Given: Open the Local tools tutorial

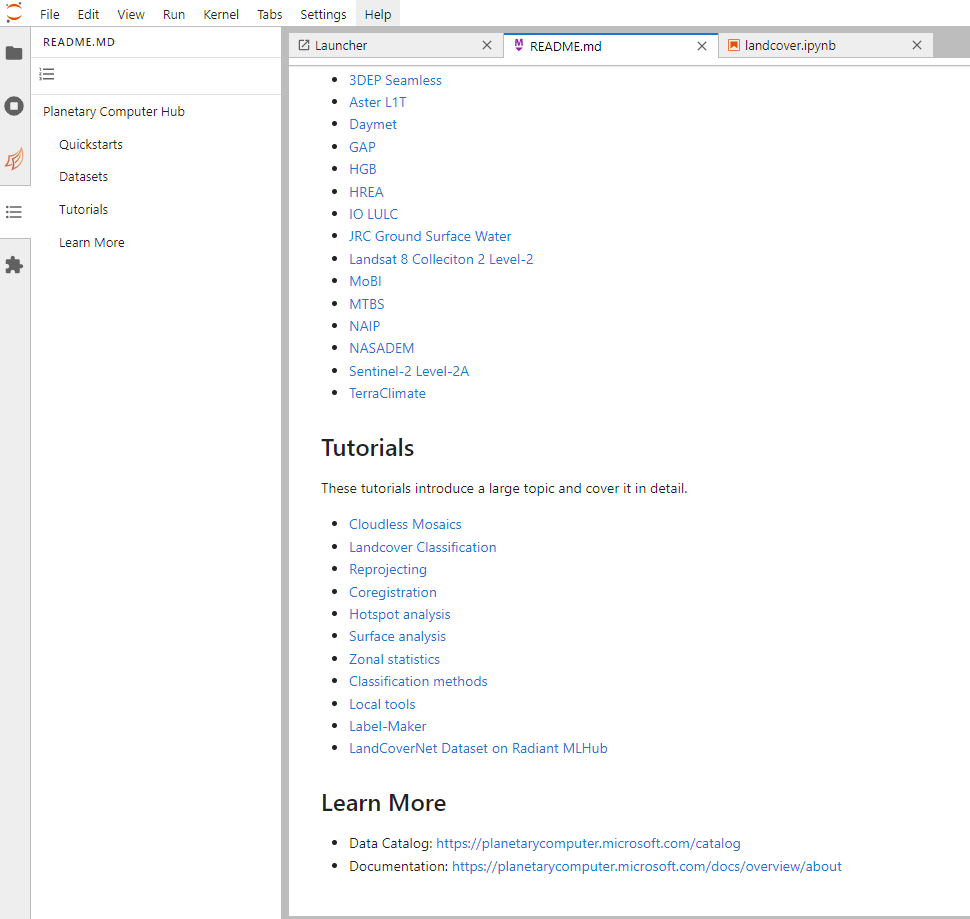Looking at the screenshot, I should (x=382, y=704).
